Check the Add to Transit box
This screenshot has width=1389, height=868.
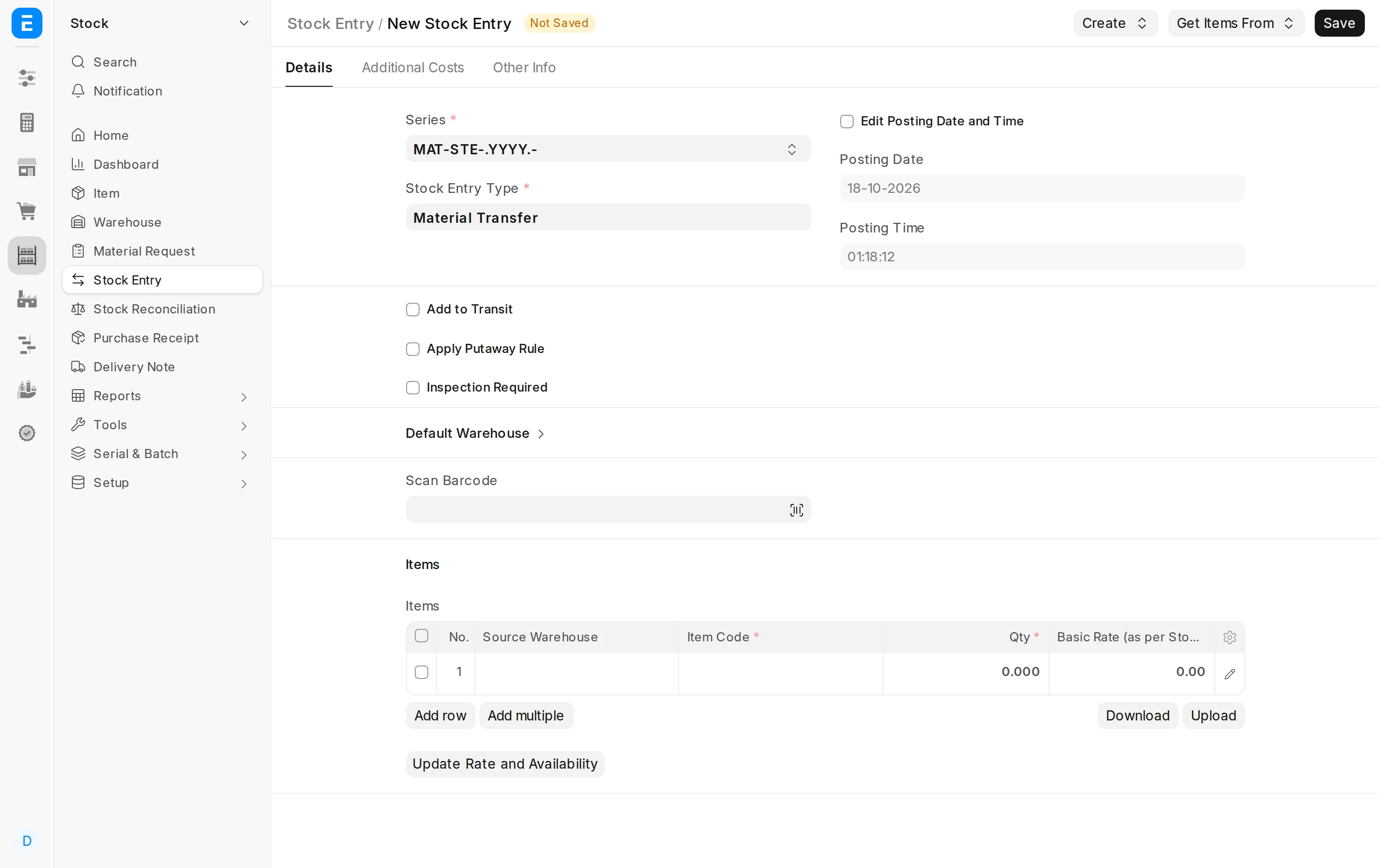413,310
